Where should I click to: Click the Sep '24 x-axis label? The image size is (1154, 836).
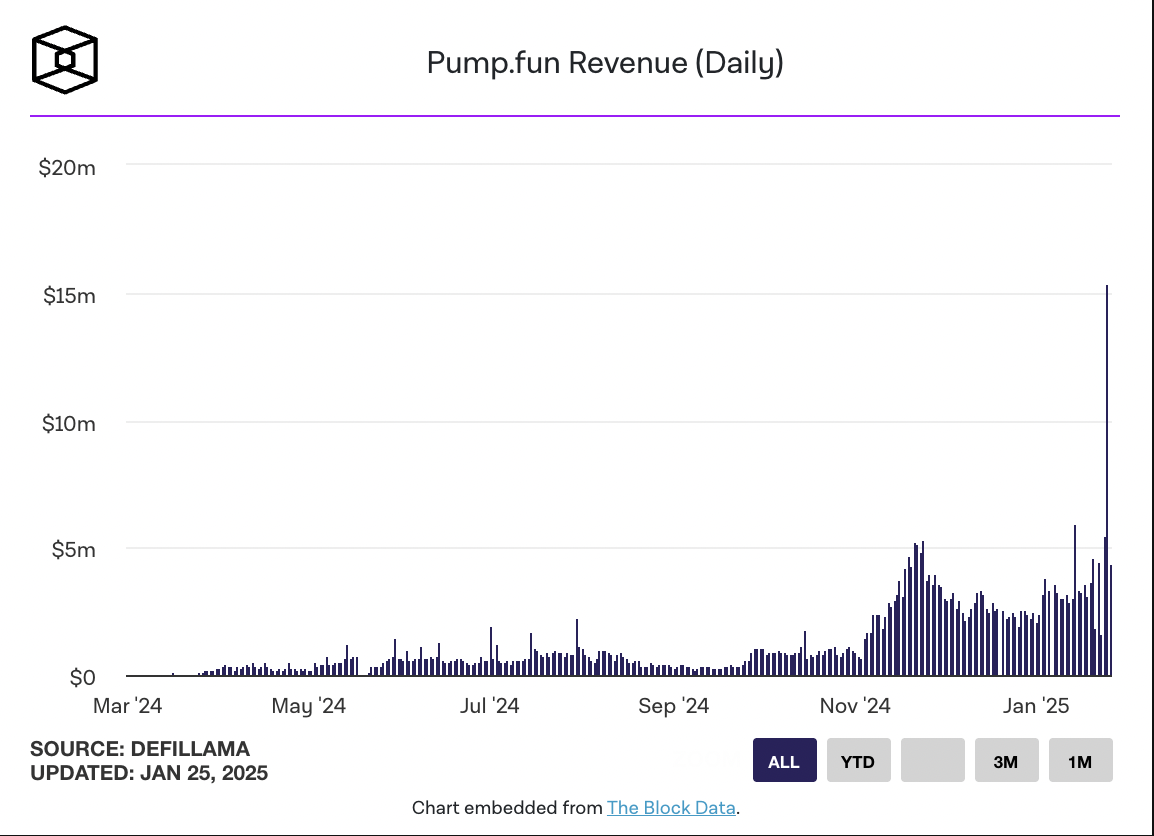tap(672, 706)
